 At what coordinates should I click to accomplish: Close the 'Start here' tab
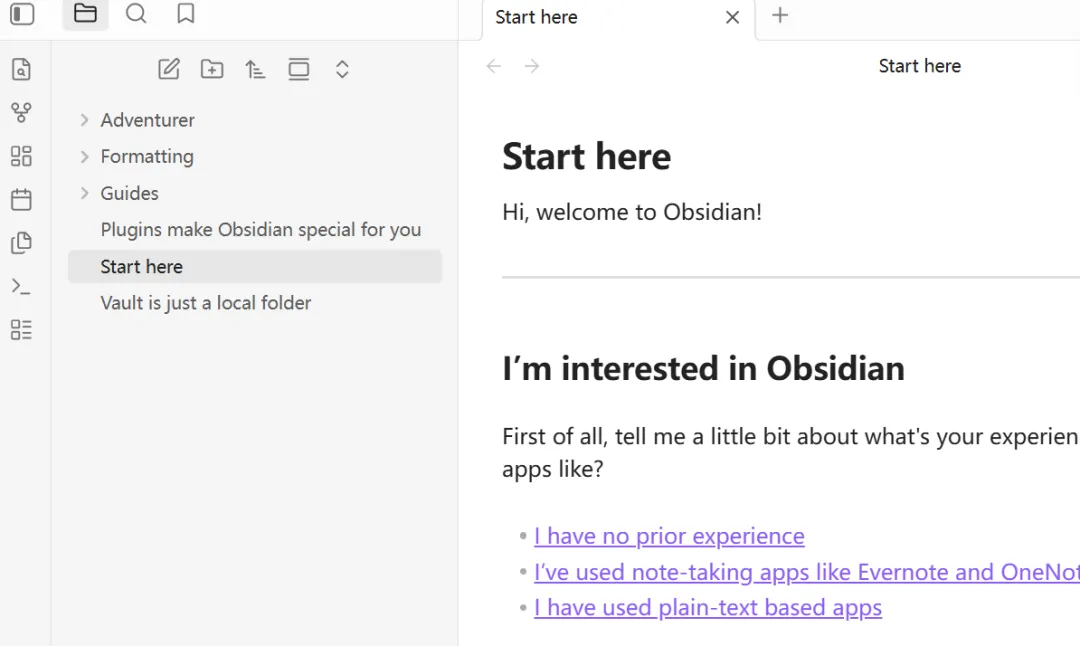[732, 17]
